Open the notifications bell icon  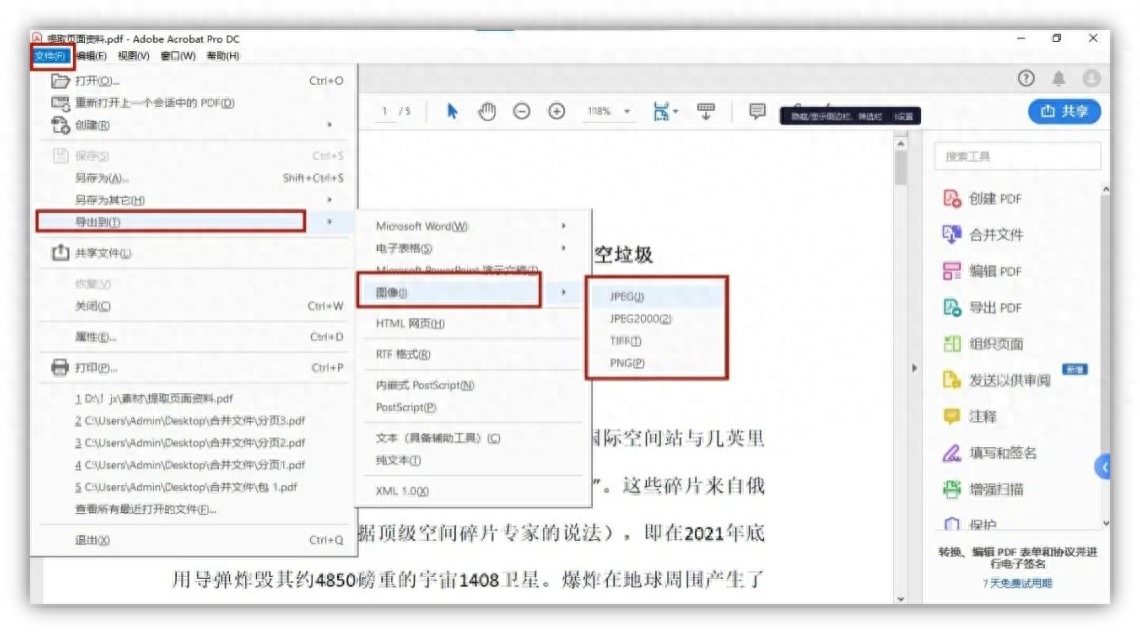pyautogui.click(x=1059, y=79)
